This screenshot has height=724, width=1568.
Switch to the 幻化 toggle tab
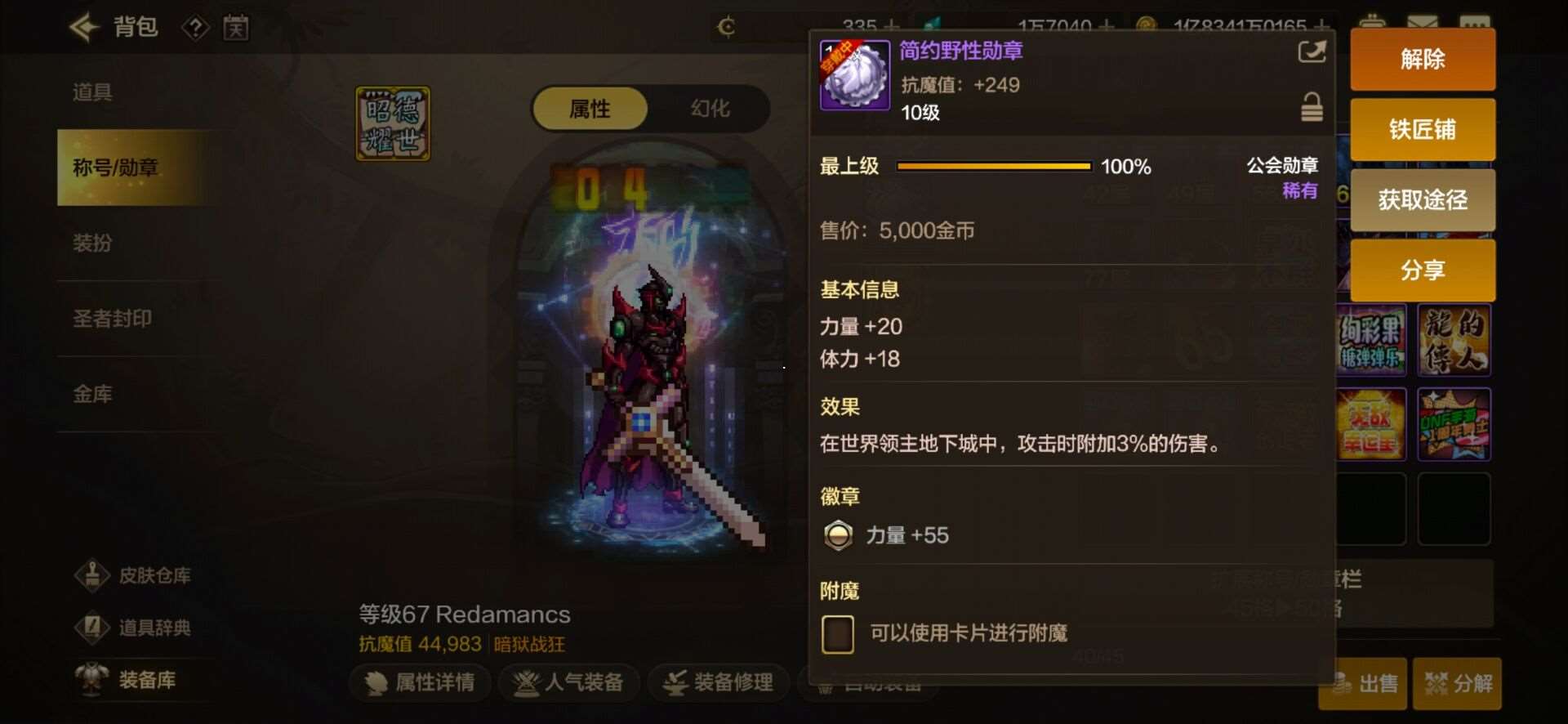point(710,109)
